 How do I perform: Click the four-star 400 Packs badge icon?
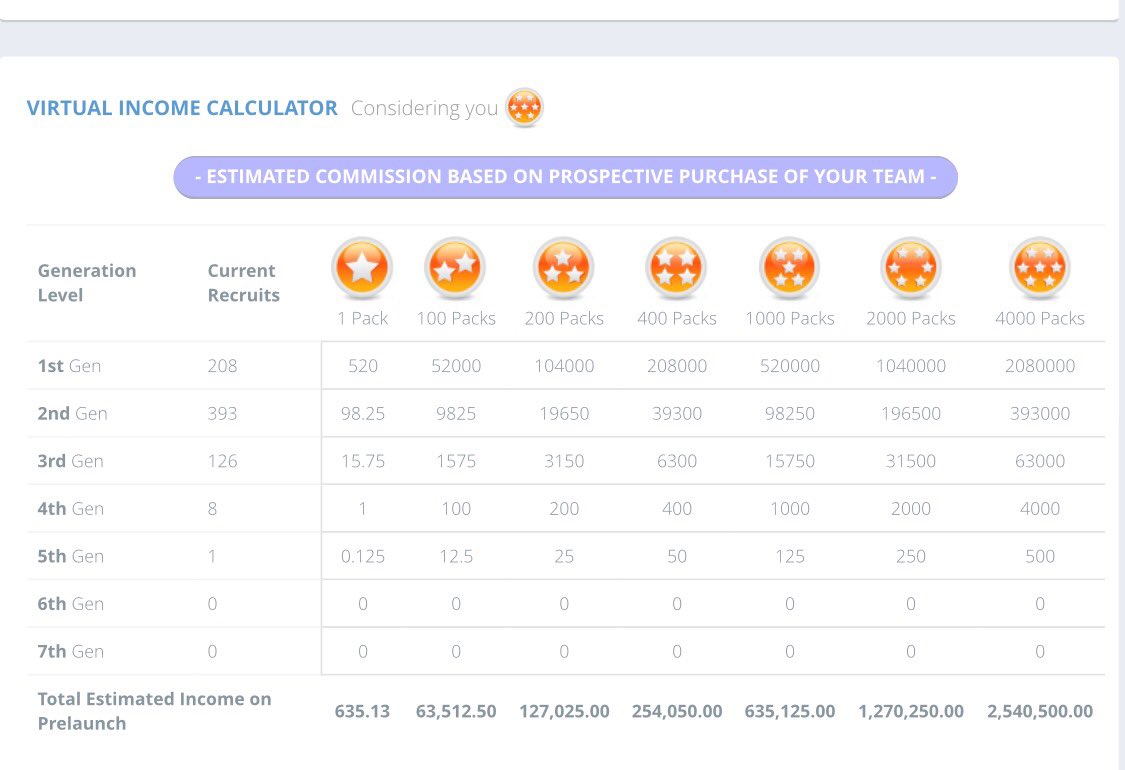click(x=677, y=268)
